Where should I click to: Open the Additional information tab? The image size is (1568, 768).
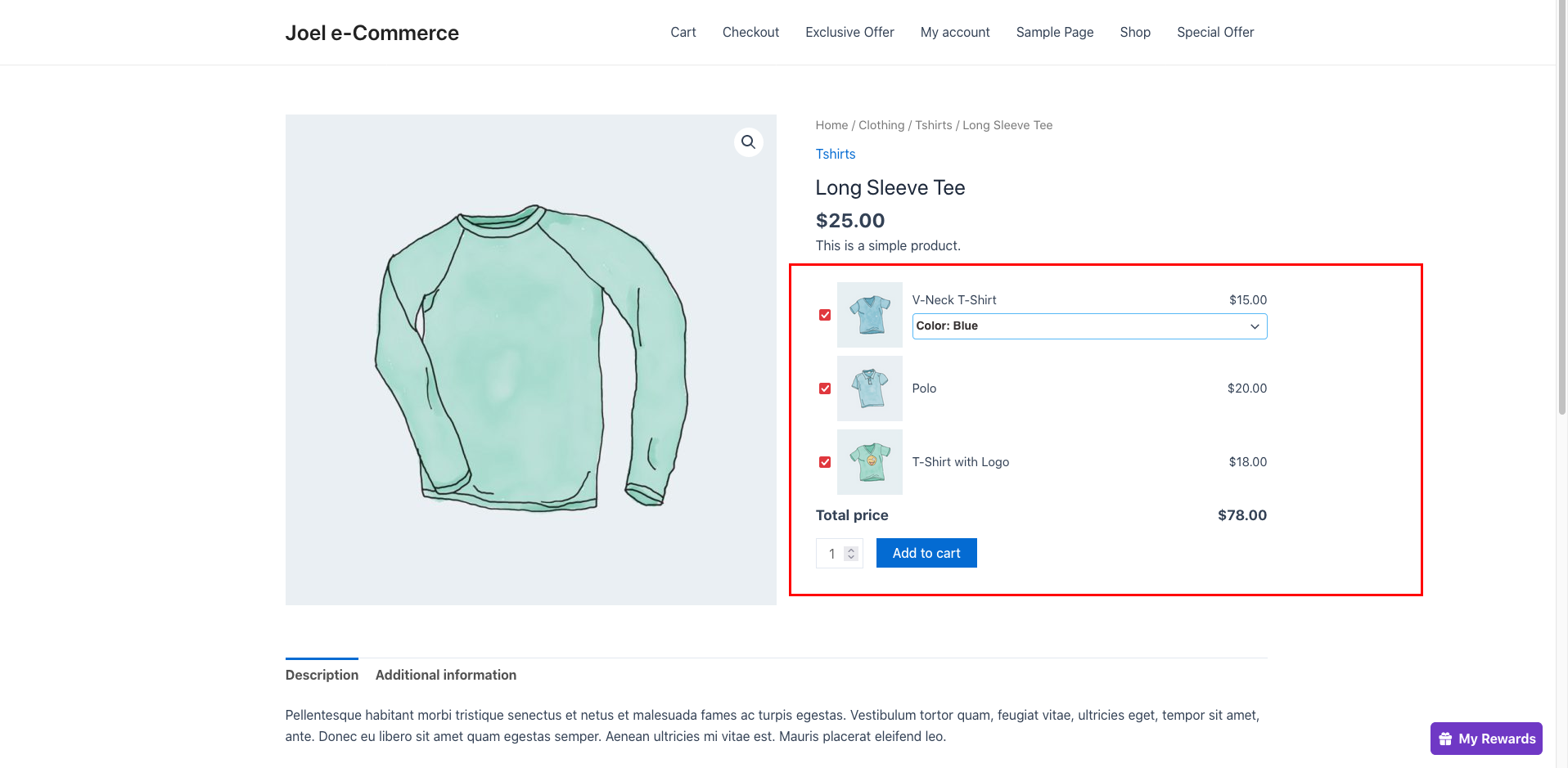(x=446, y=675)
